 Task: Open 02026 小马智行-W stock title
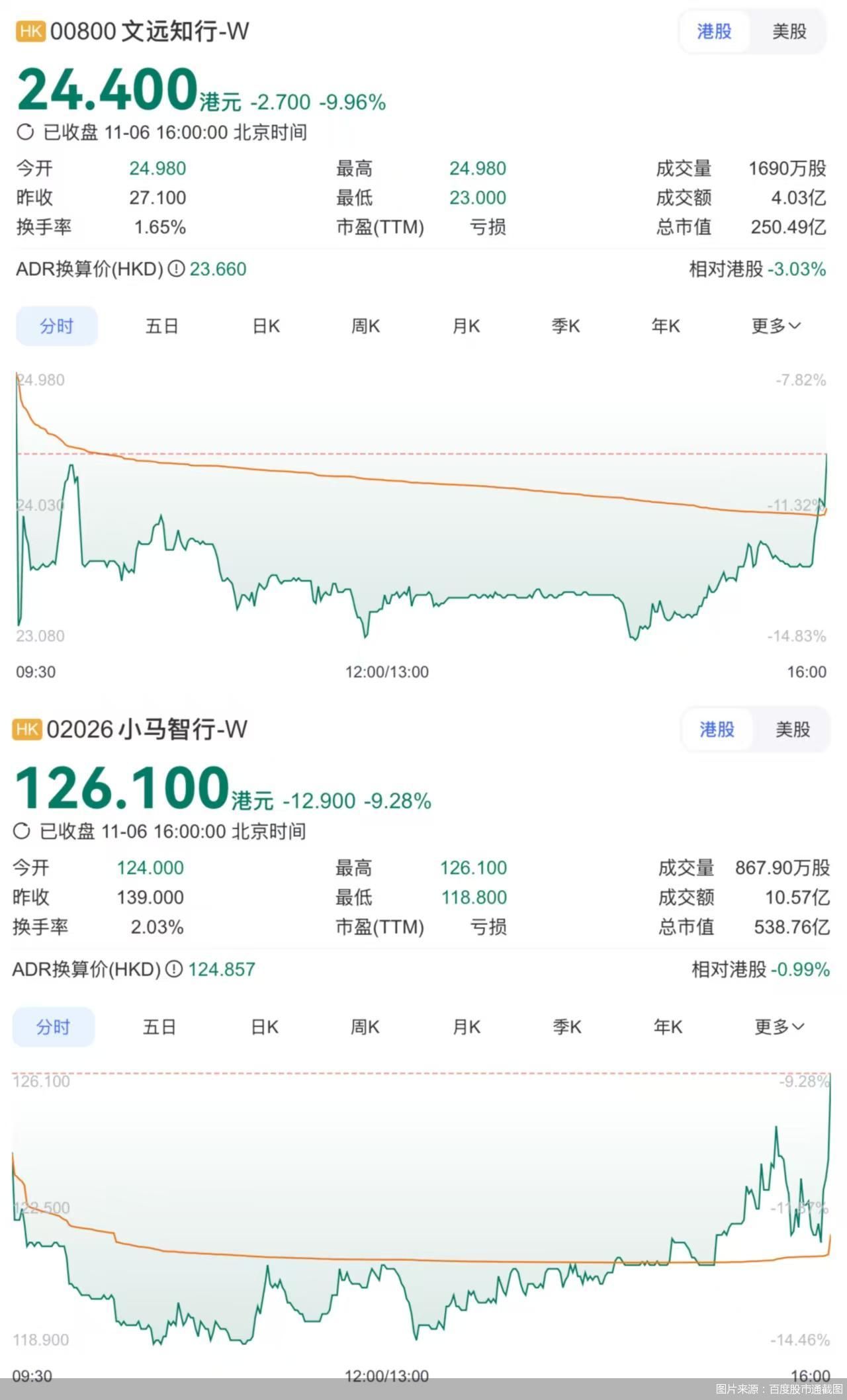coord(147,729)
